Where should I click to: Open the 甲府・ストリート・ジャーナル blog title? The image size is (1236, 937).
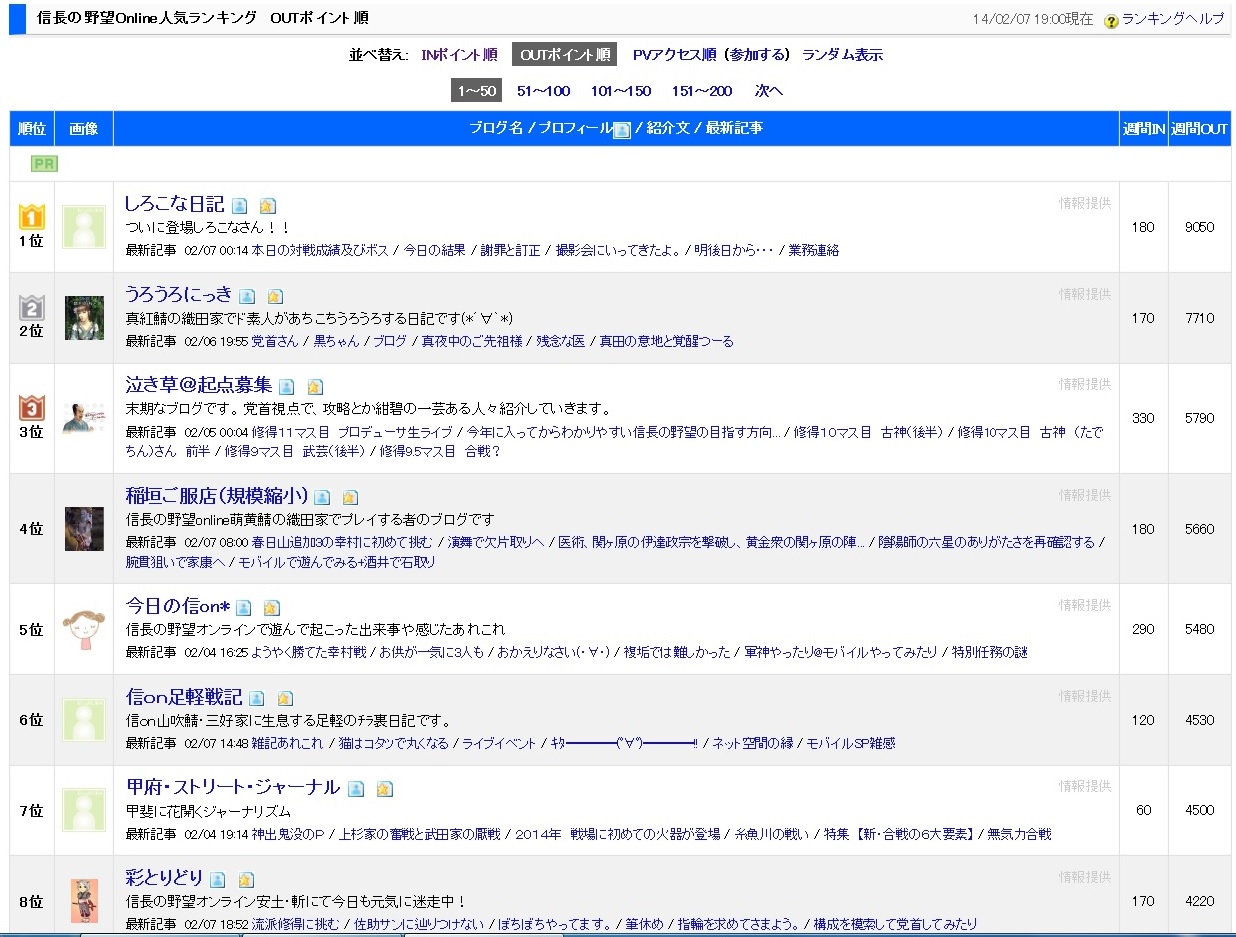[233, 787]
